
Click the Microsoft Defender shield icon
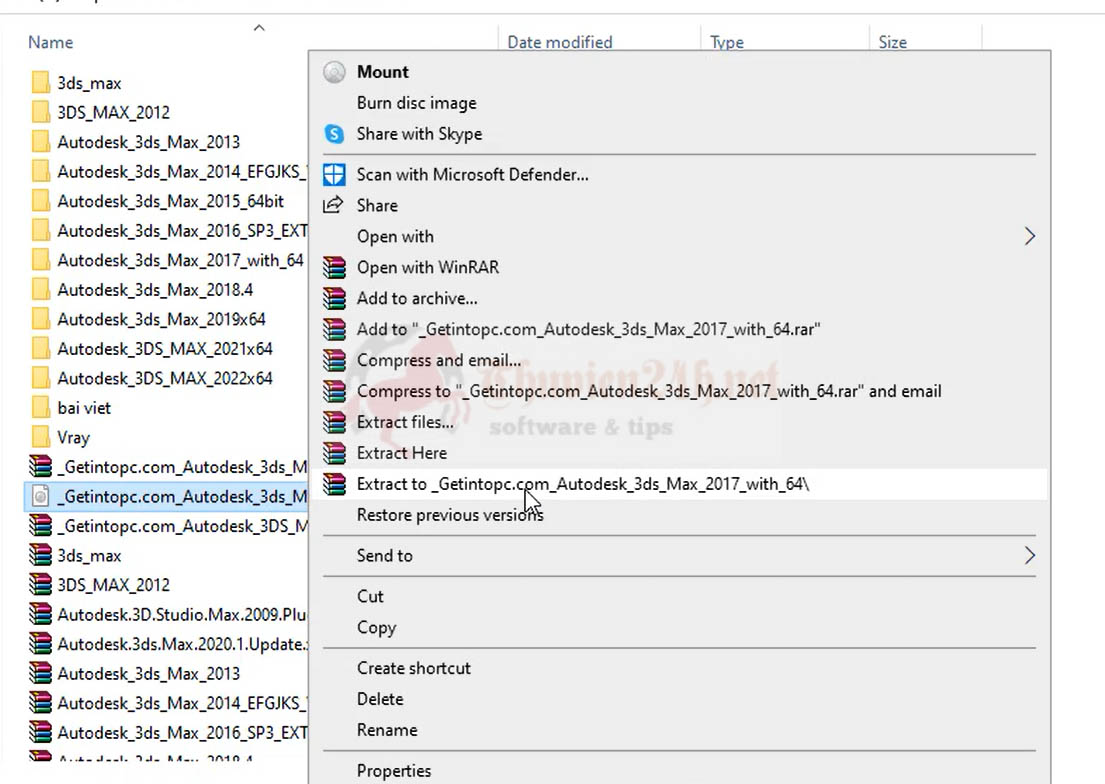click(x=335, y=175)
